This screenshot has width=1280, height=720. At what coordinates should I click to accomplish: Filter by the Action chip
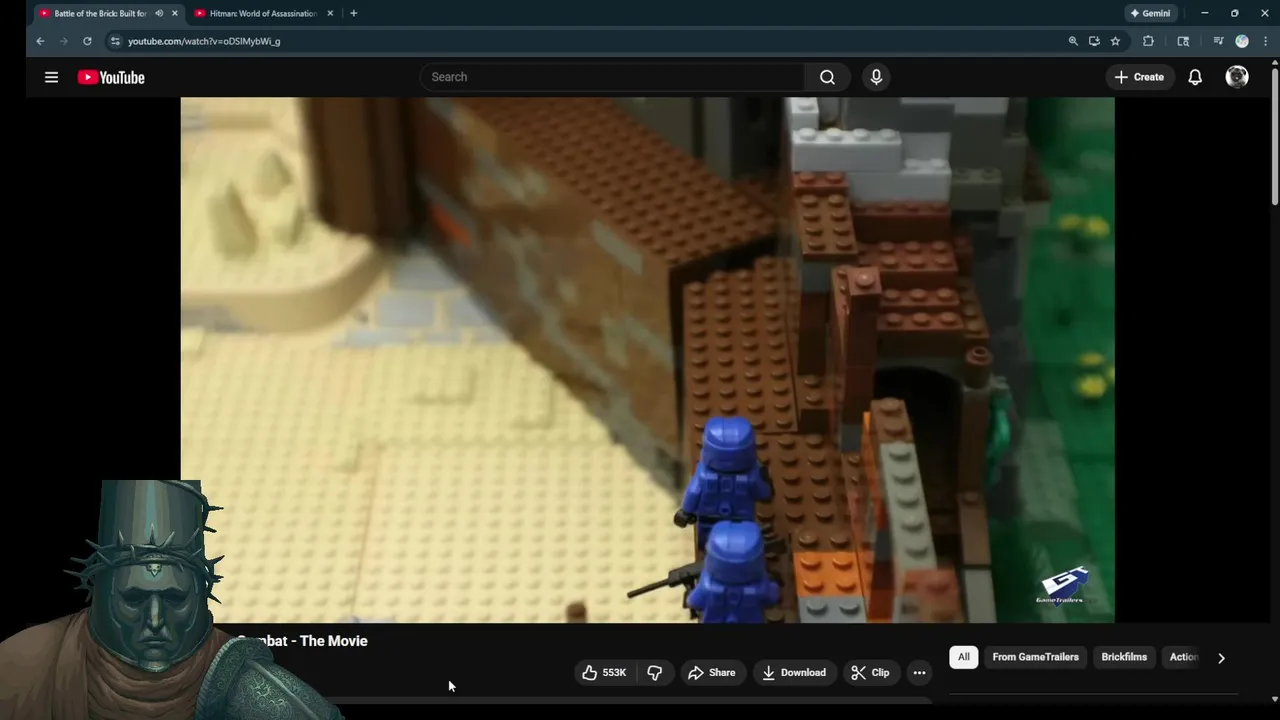1182,657
